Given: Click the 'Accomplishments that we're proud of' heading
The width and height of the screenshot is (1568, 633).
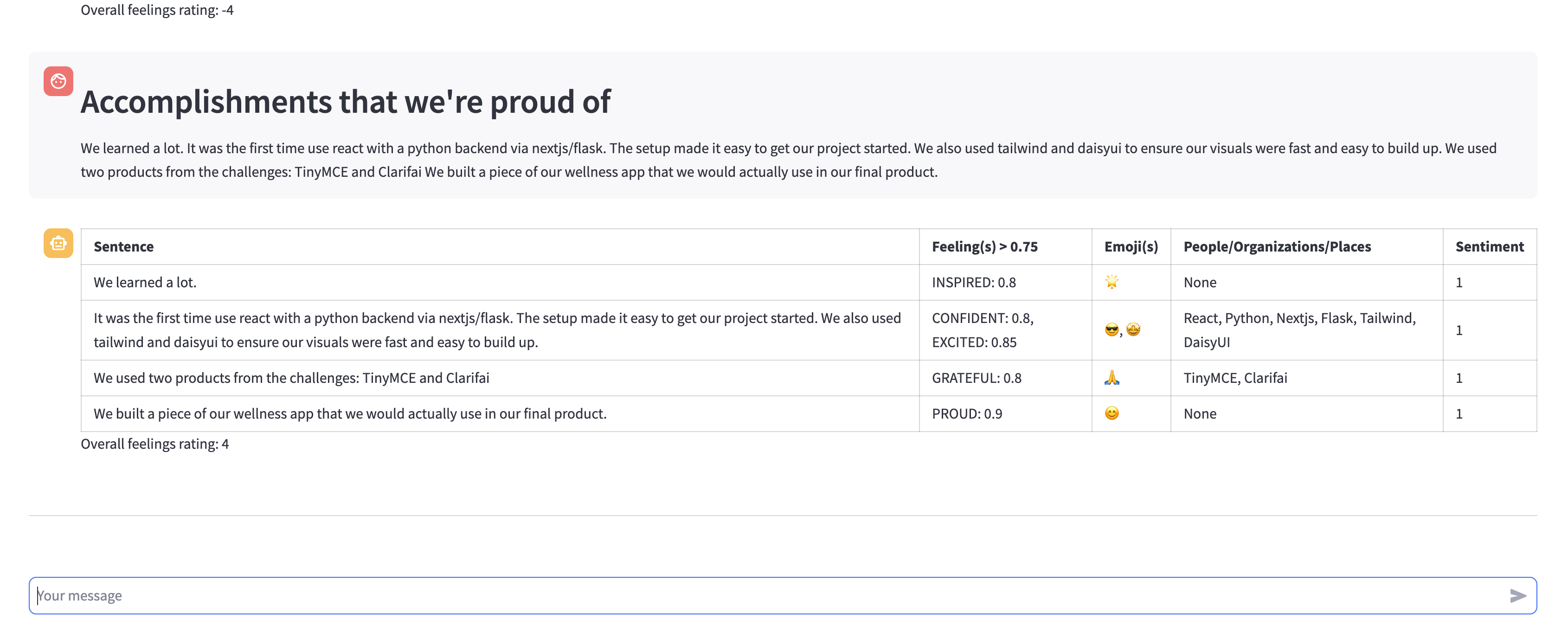Looking at the screenshot, I should pos(345,102).
